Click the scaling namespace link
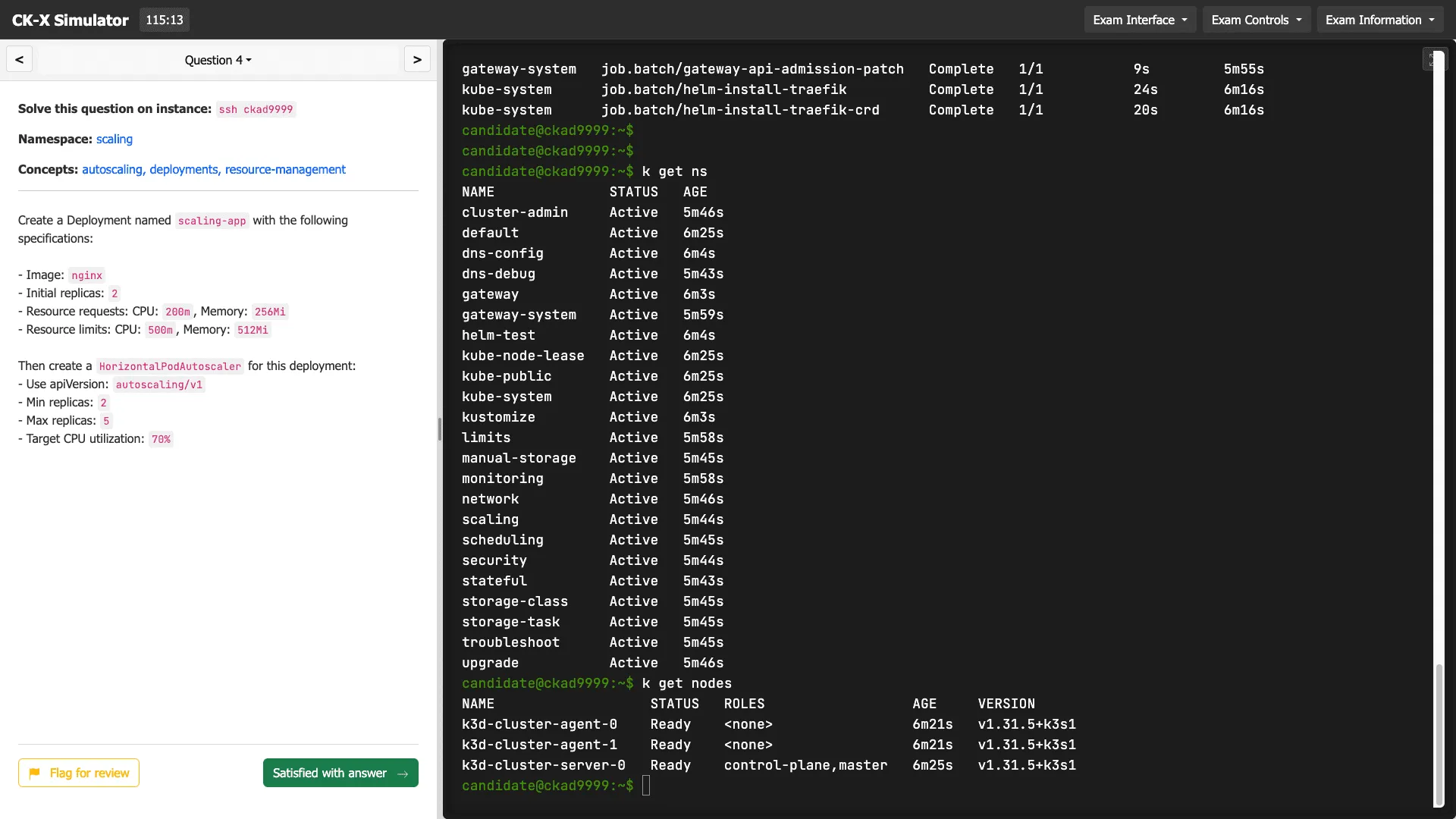The width and height of the screenshot is (1456, 819). point(114,139)
